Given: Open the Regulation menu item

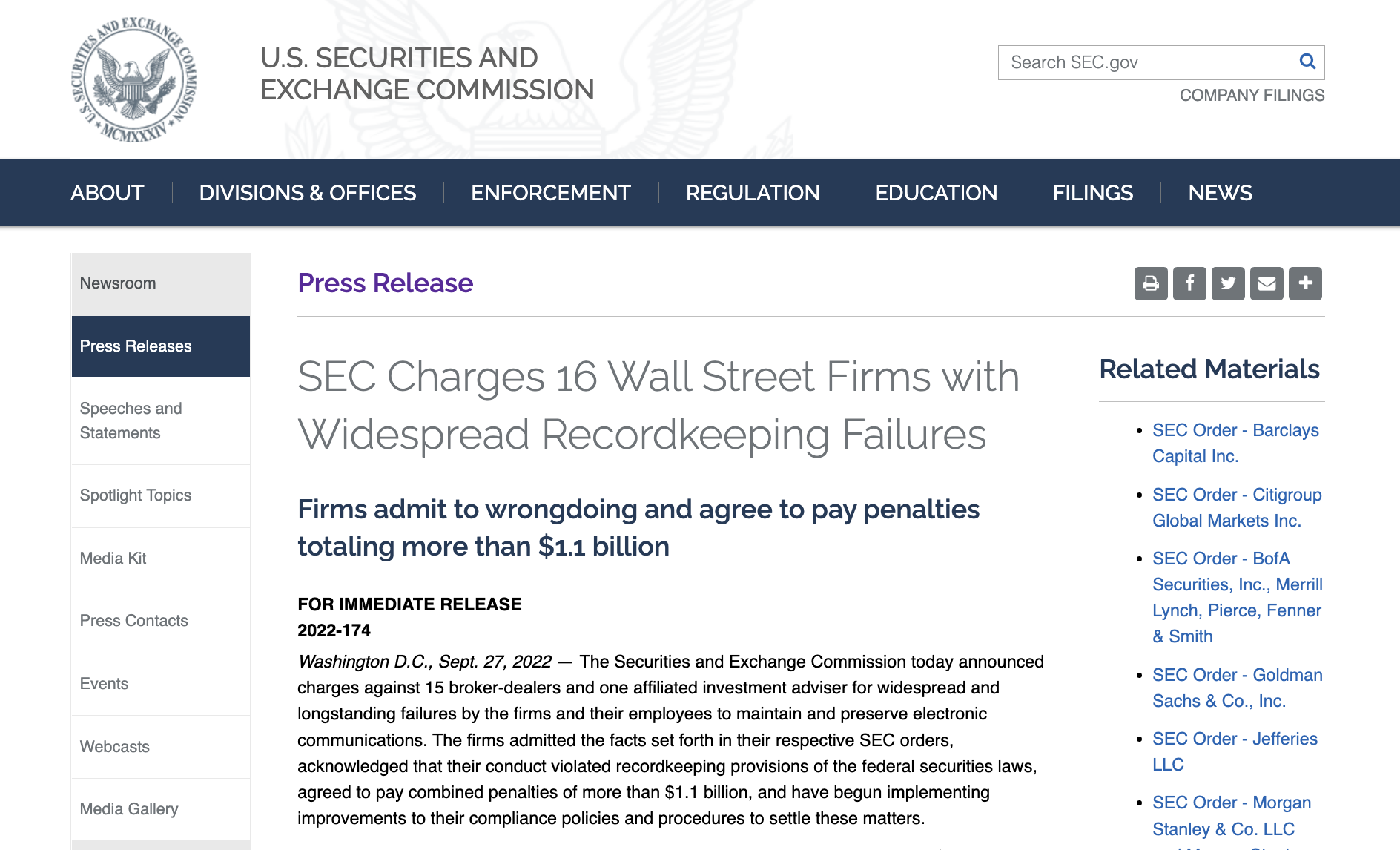Looking at the screenshot, I should [x=753, y=193].
